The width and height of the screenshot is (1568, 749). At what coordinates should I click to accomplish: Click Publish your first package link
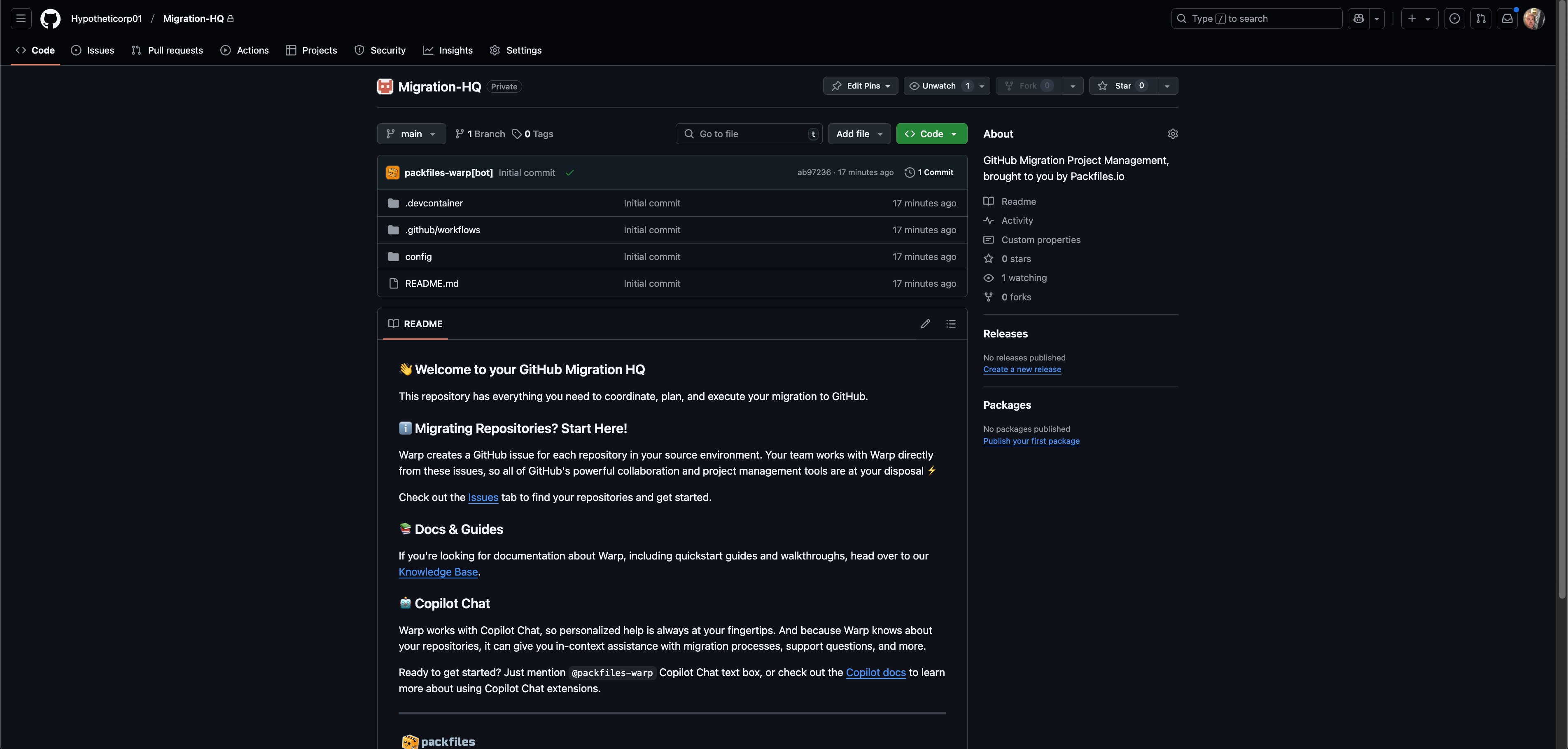pos(1031,441)
